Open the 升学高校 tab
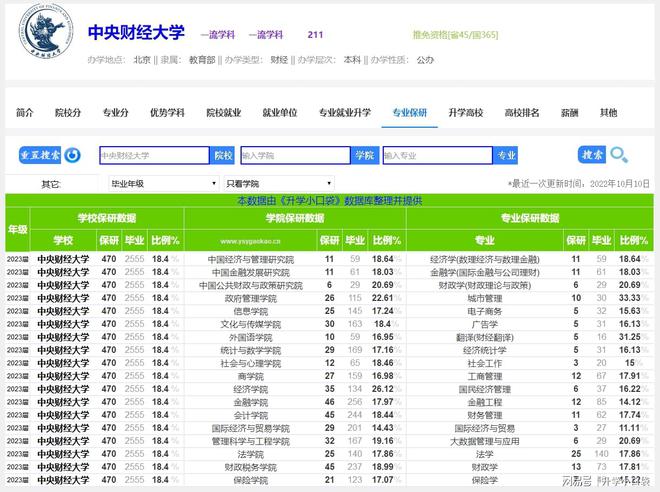This screenshot has width=660, height=492. coord(466,112)
